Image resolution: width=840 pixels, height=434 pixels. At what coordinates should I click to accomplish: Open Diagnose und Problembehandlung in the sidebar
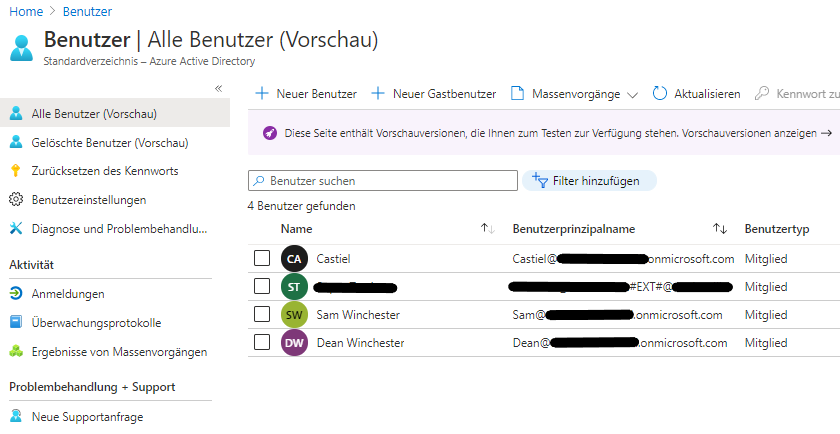click(x=119, y=229)
